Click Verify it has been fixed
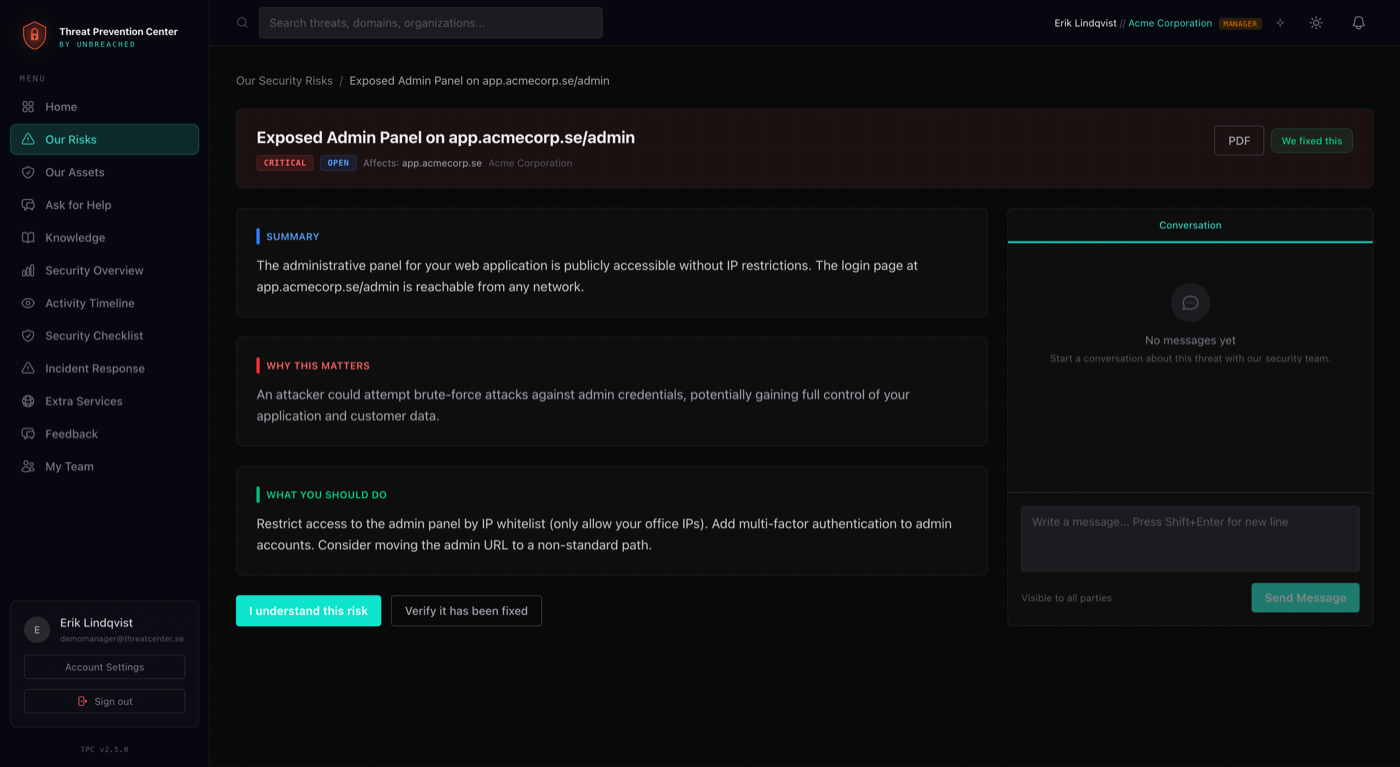Image resolution: width=1400 pixels, height=767 pixels. [x=466, y=610]
